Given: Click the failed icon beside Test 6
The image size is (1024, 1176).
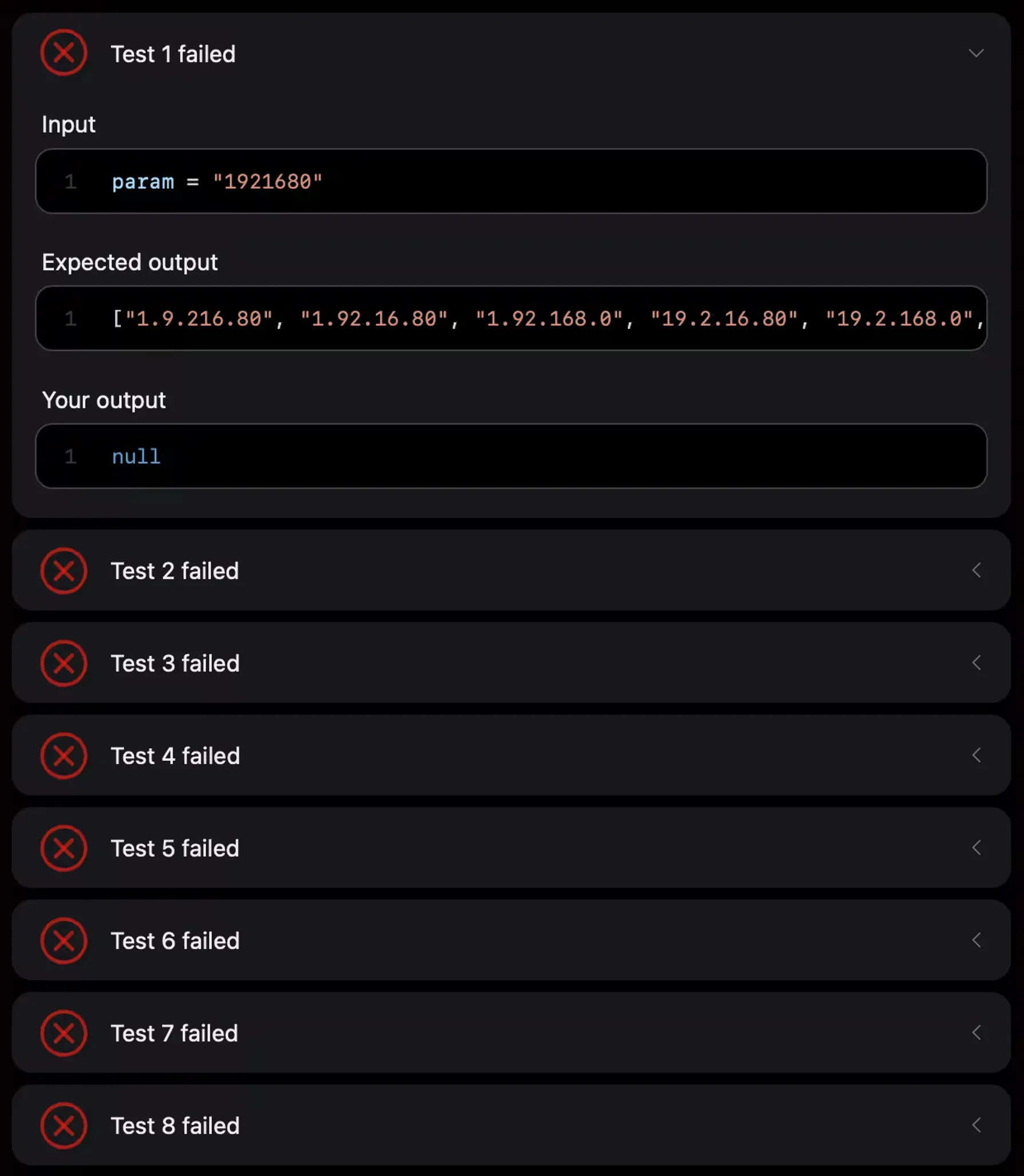Looking at the screenshot, I should point(63,941).
